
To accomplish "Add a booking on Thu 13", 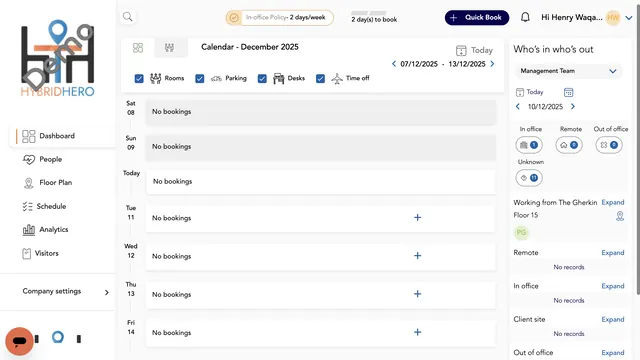I will pyautogui.click(x=418, y=294).
